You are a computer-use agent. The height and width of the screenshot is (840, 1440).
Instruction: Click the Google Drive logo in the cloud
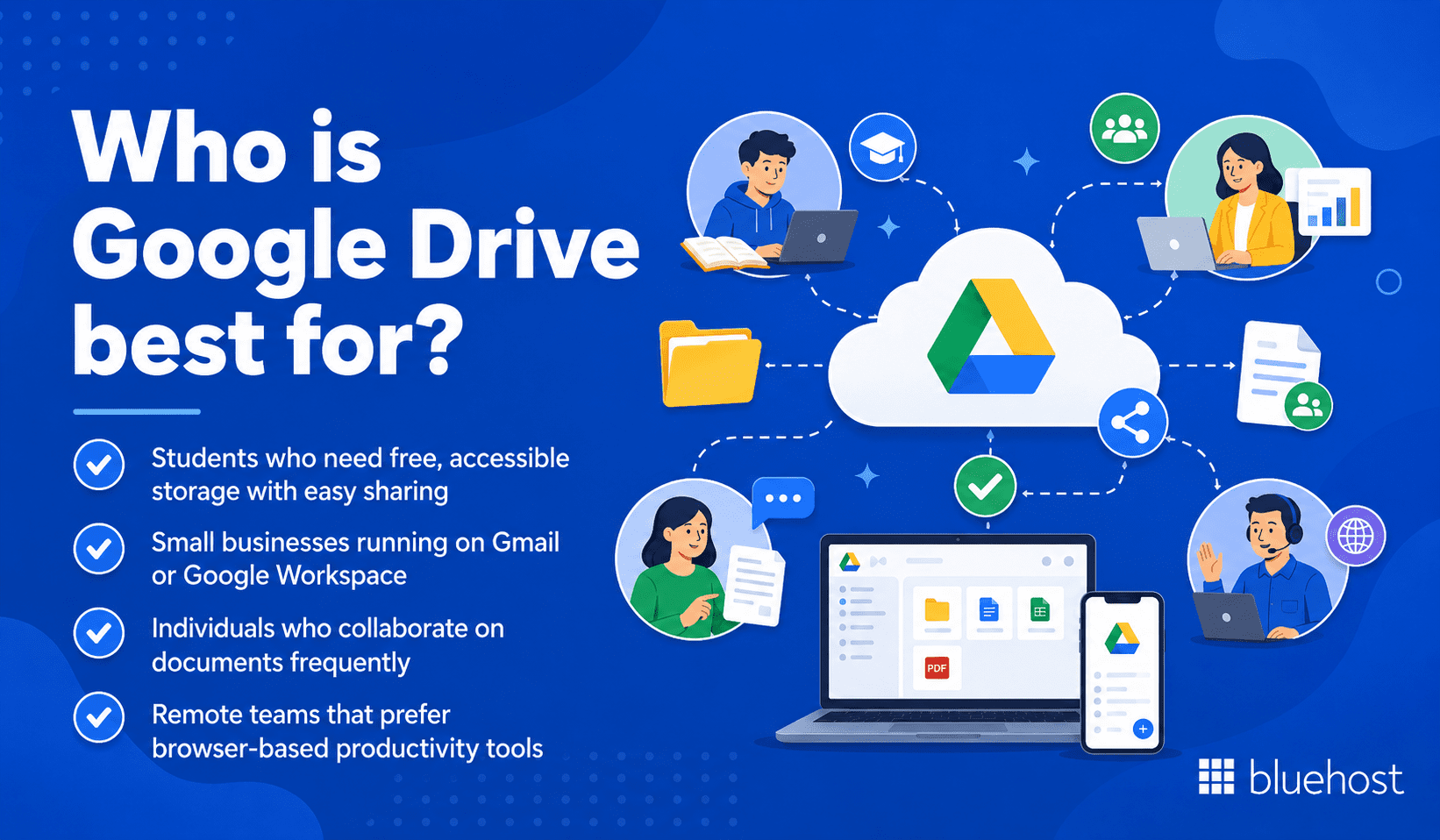[x=991, y=336]
